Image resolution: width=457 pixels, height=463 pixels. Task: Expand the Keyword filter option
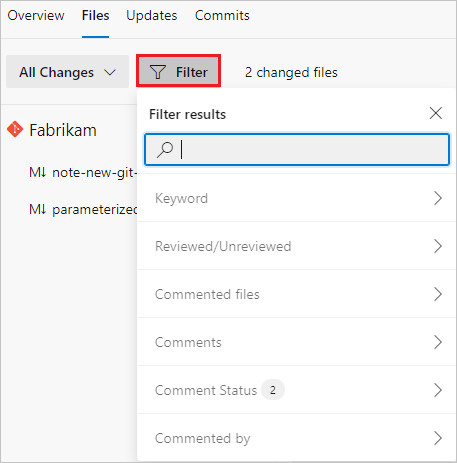tap(296, 198)
